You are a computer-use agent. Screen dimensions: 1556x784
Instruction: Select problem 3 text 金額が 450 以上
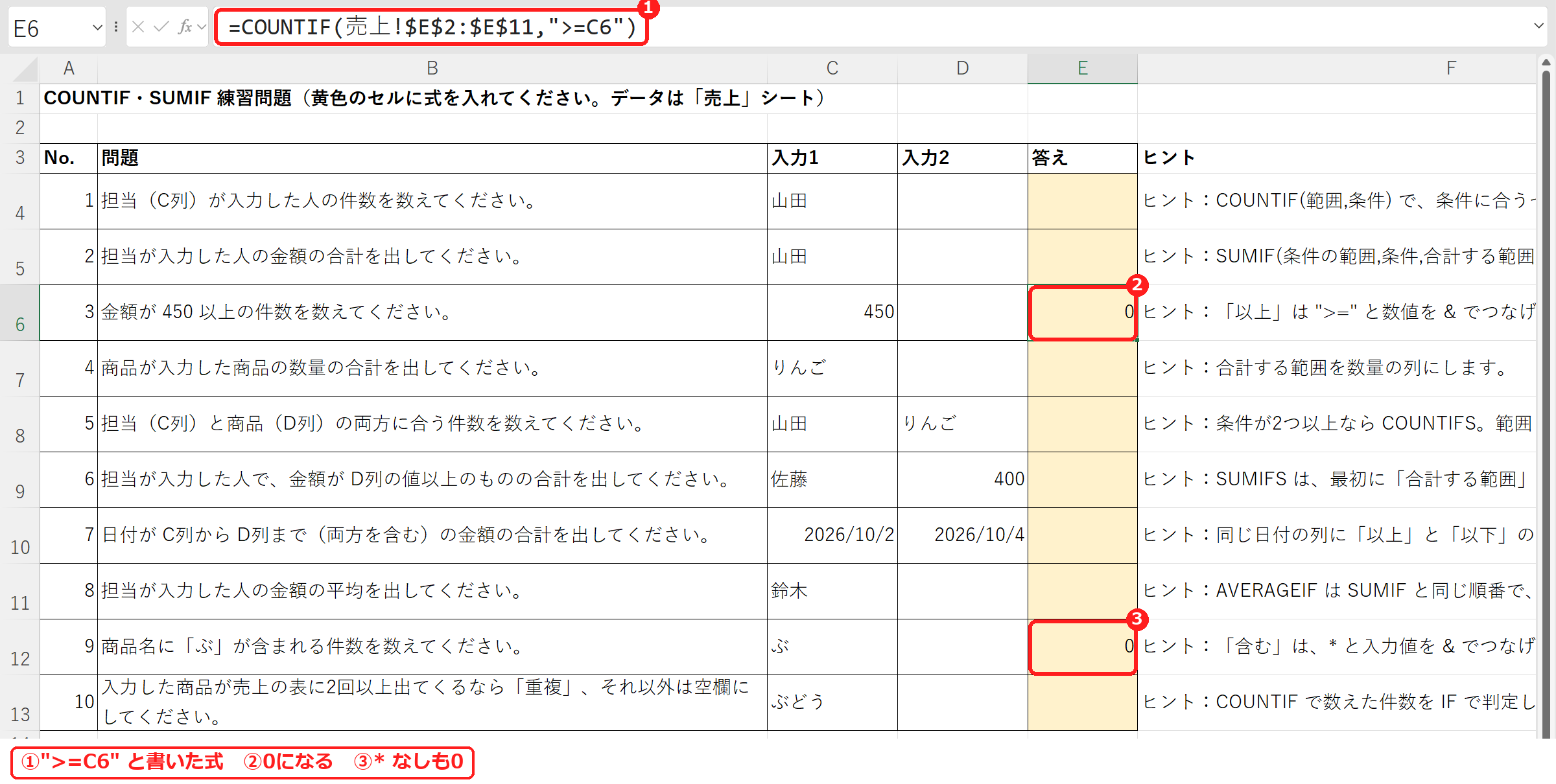432,313
